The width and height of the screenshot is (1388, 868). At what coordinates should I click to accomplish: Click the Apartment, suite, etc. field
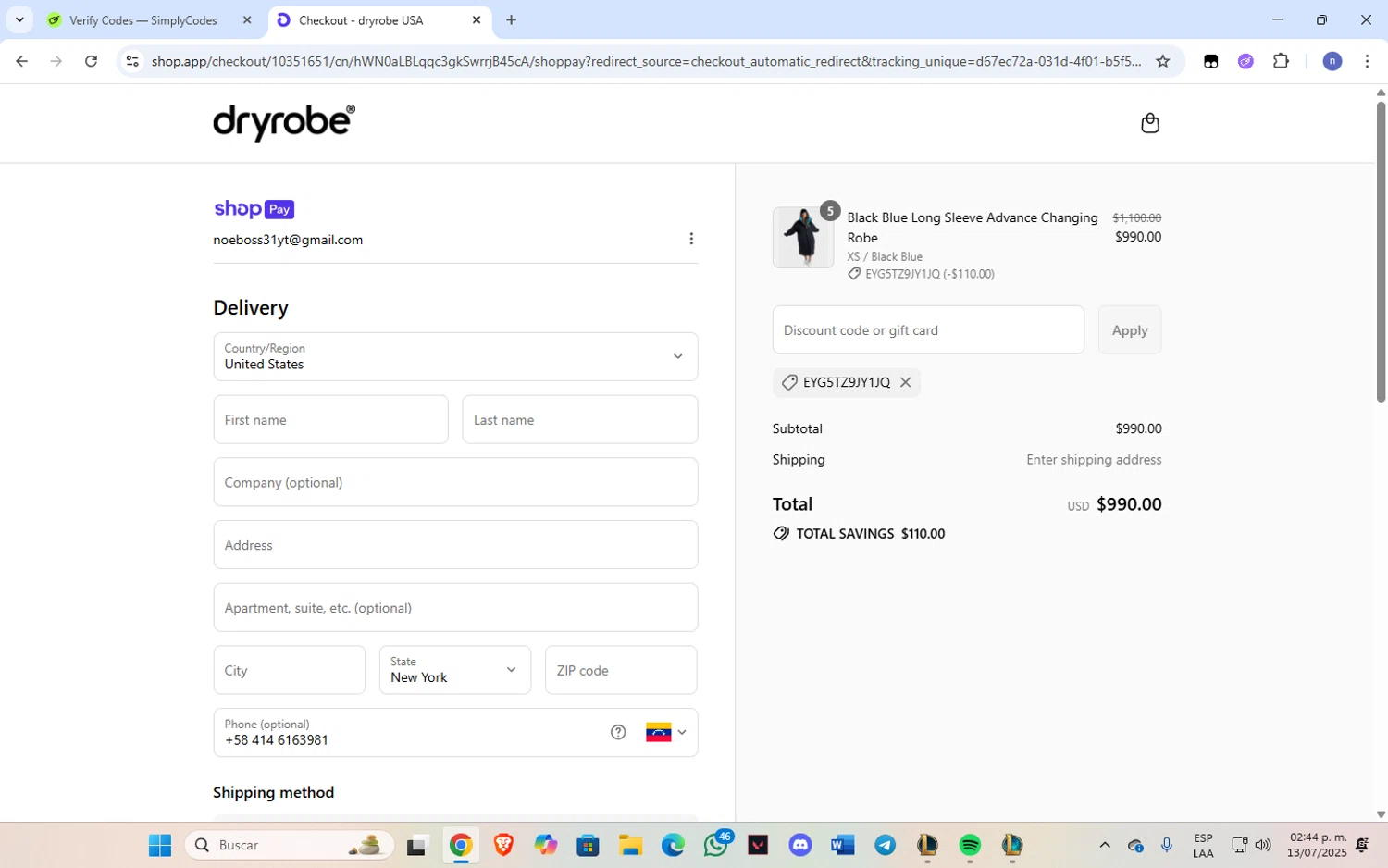coord(455,607)
